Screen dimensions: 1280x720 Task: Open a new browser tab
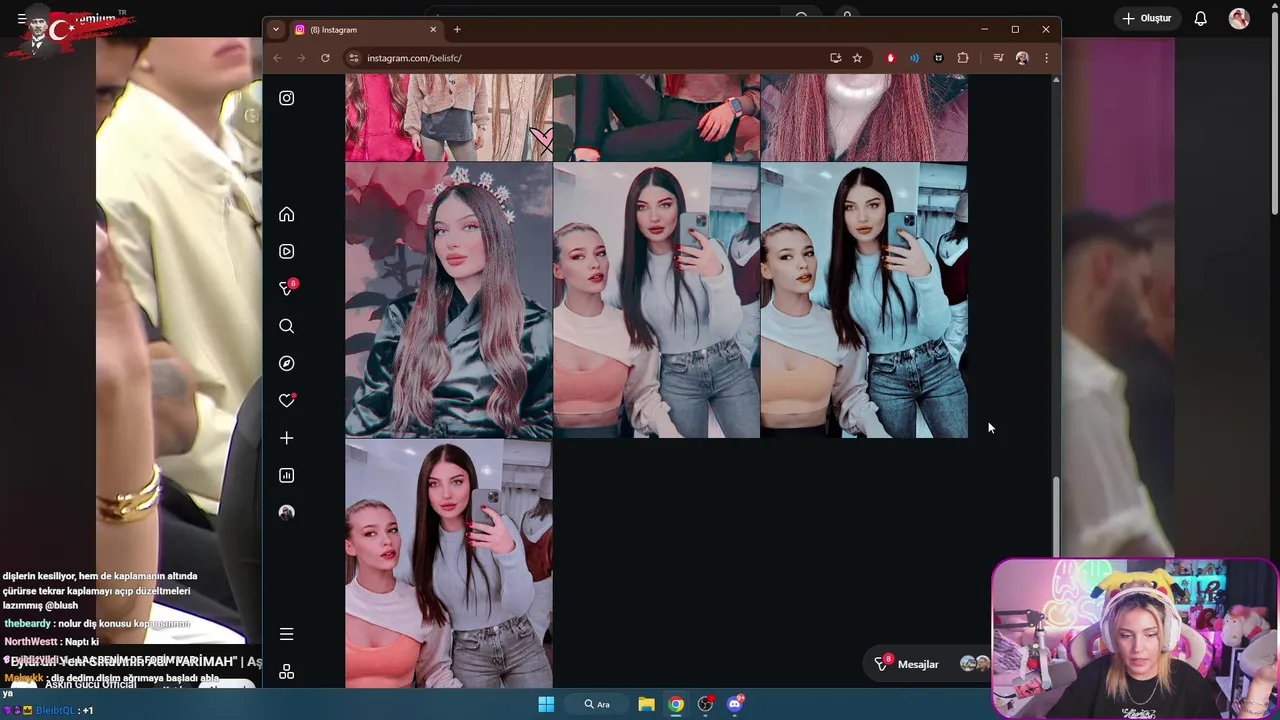[457, 30]
